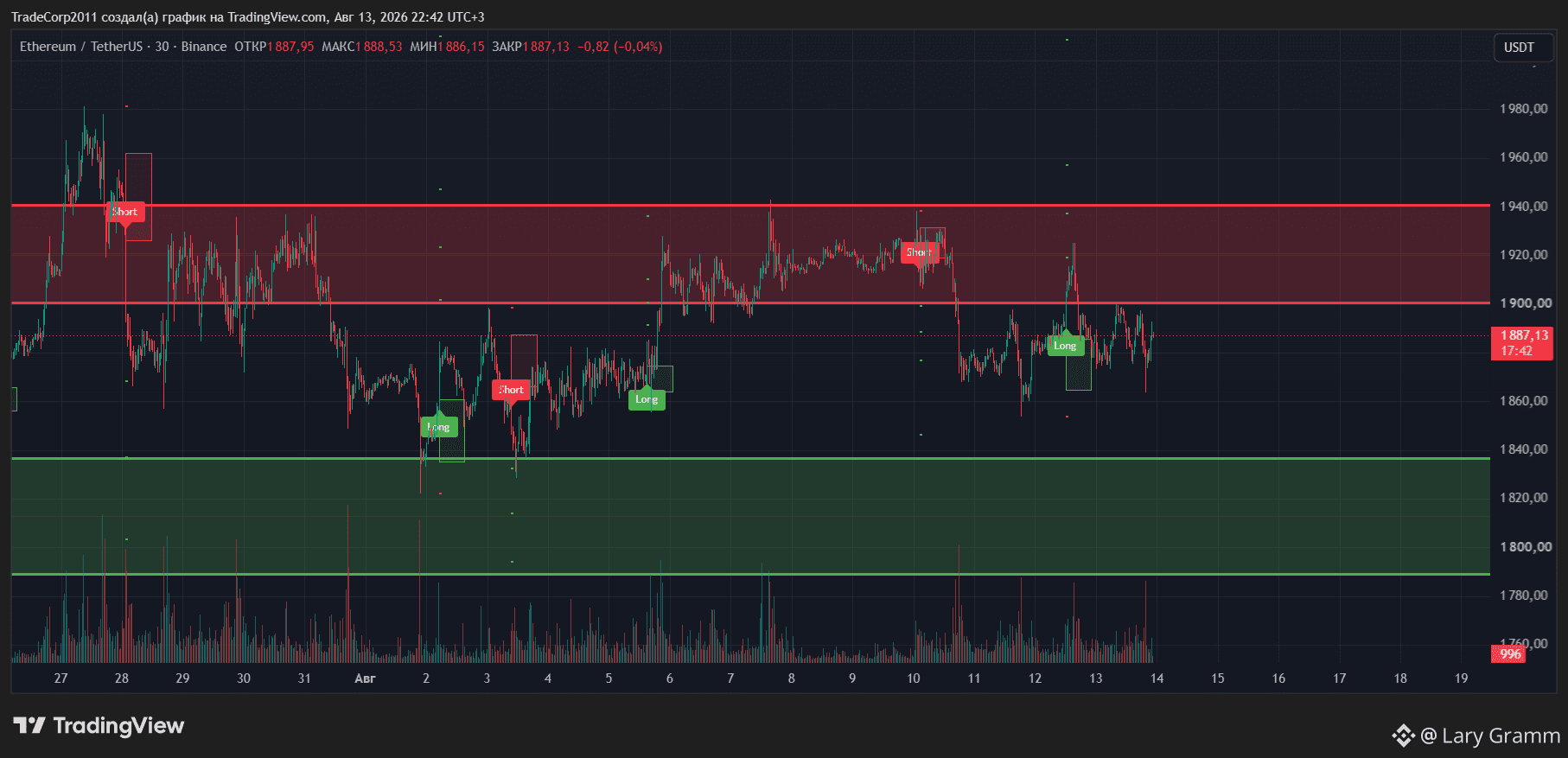Select the Short marker between dates 3 and 4
The height and width of the screenshot is (758, 1568).
click(x=511, y=390)
